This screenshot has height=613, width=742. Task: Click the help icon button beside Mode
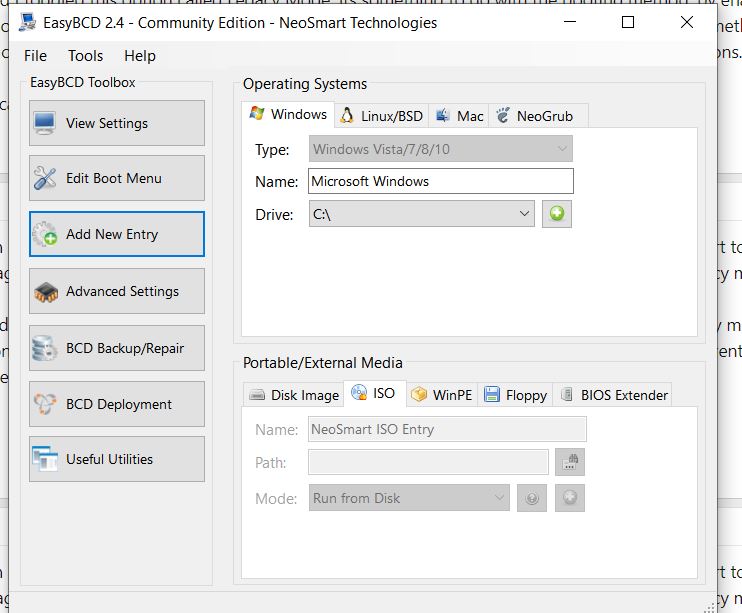(x=532, y=498)
